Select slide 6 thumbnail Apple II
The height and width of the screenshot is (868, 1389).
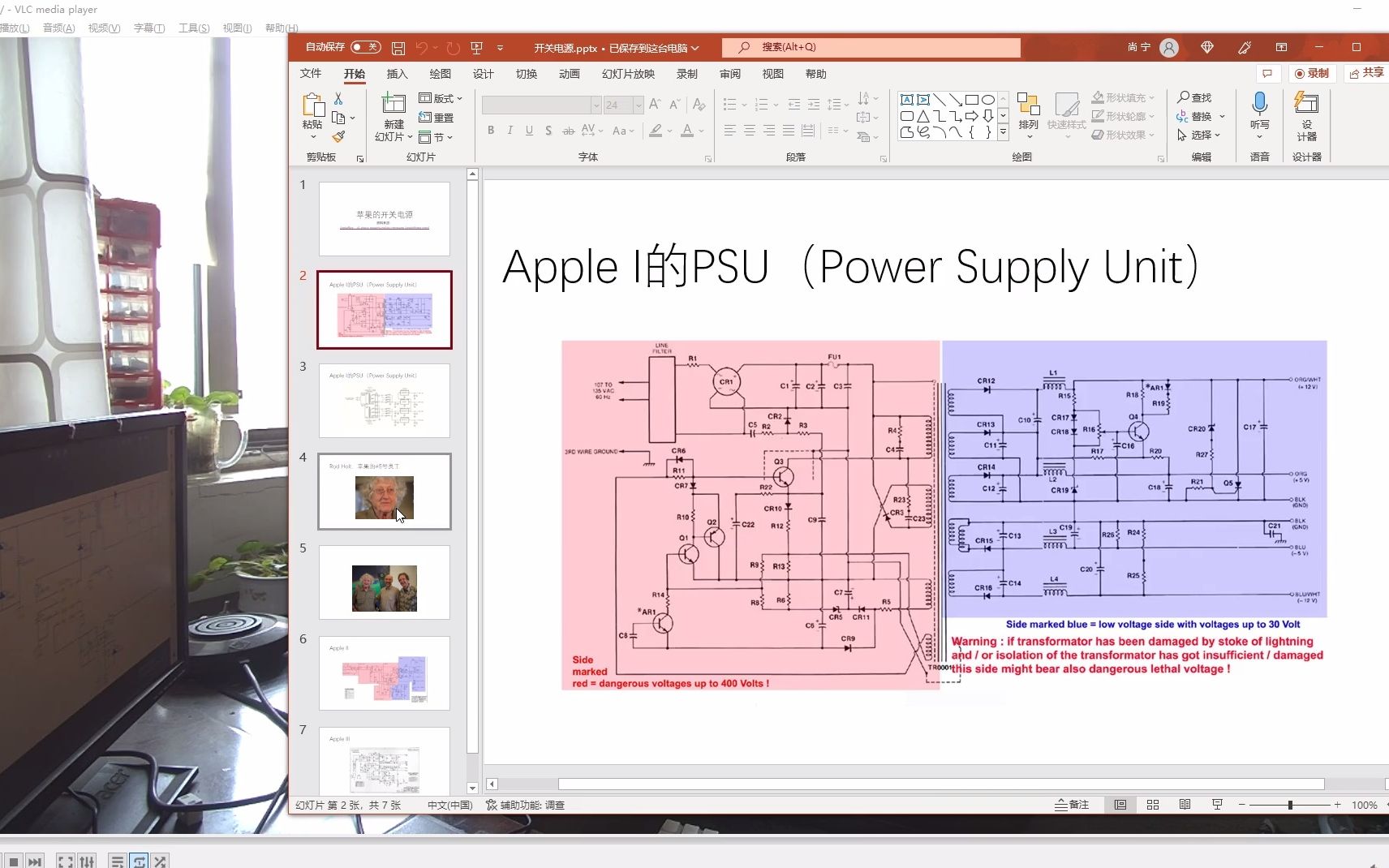(385, 673)
